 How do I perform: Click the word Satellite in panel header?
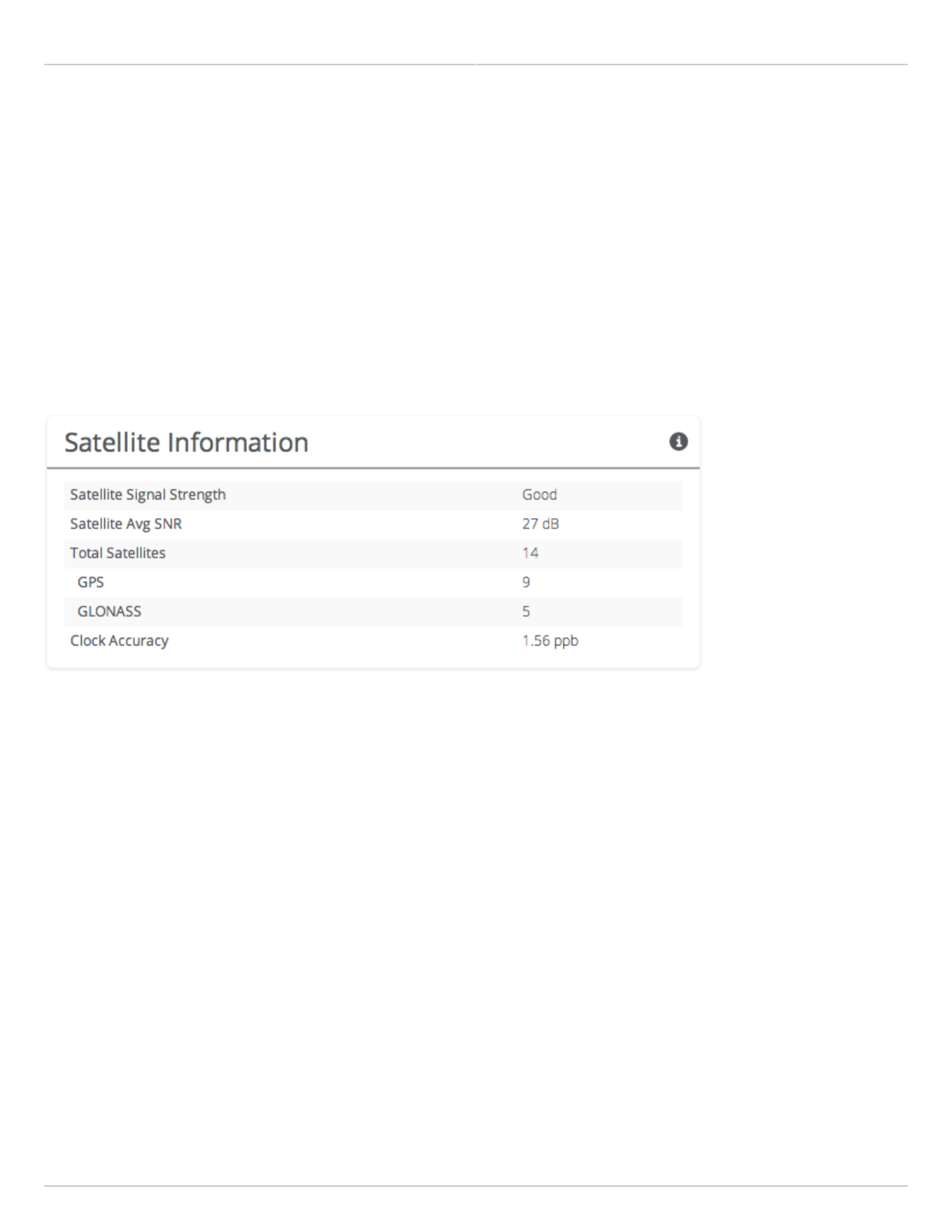coord(112,443)
